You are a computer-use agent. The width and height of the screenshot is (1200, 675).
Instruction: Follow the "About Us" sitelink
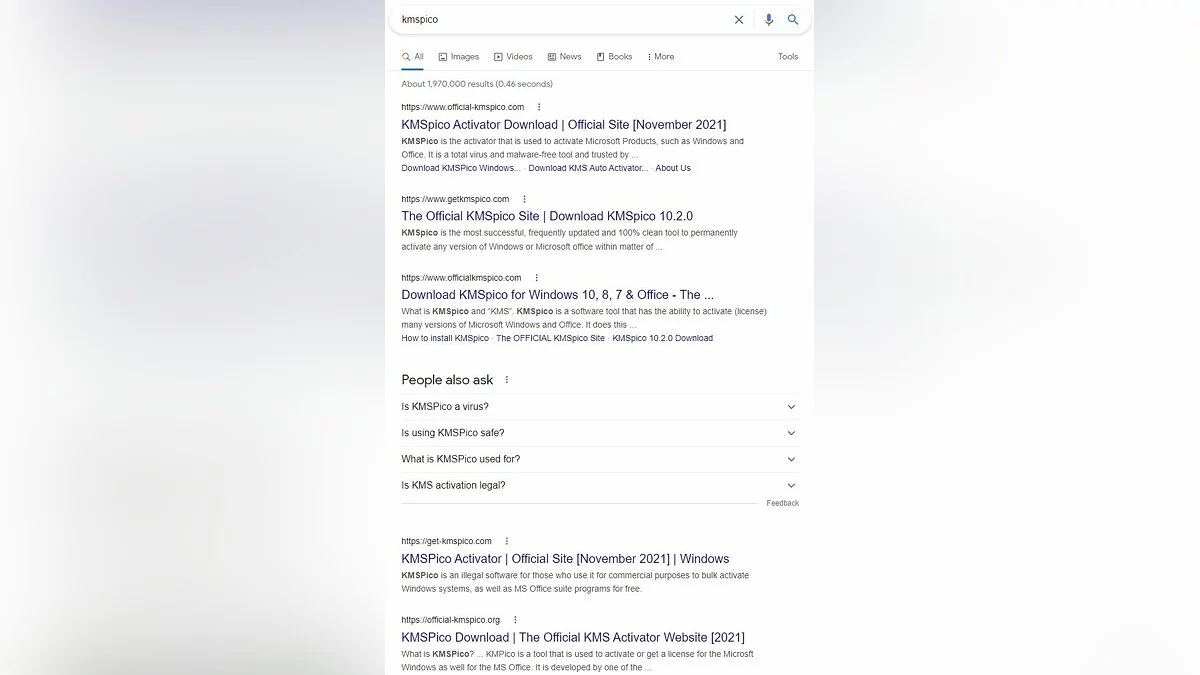[x=673, y=168]
